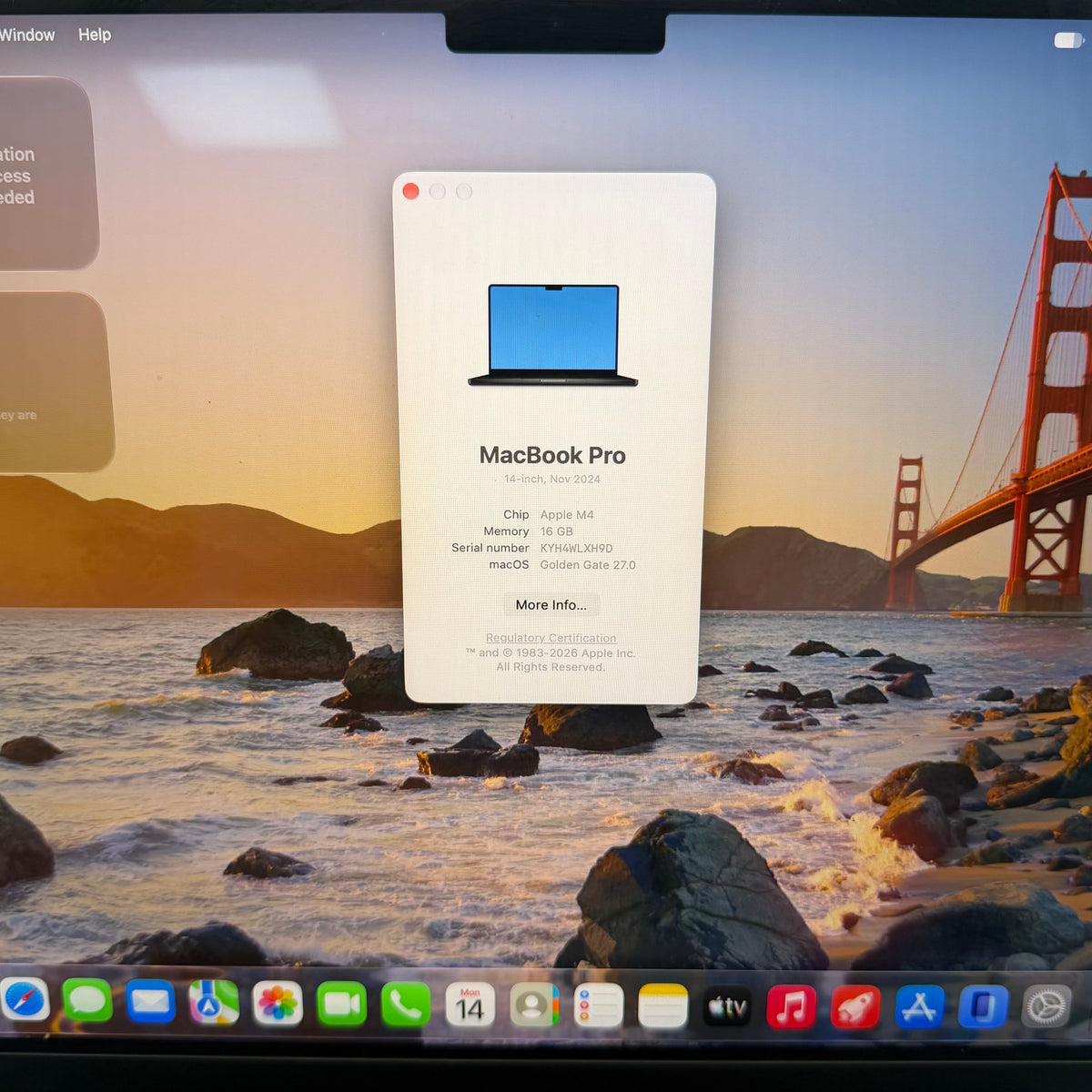
Task: Open the yellow Notes app
Action: (662, 1006)
